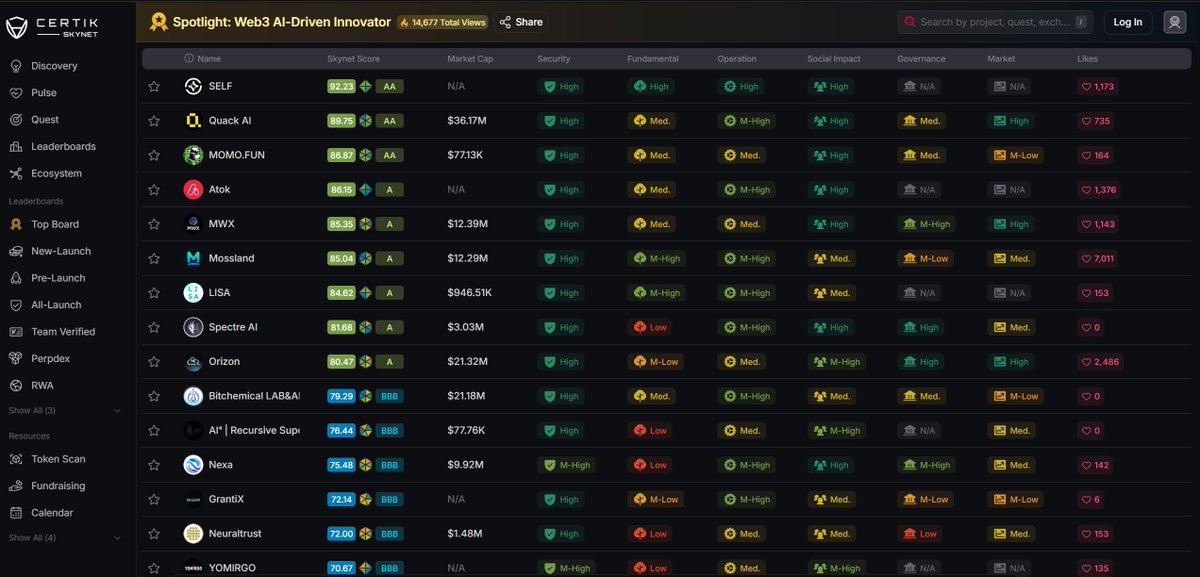The width and height of the screenshot is (1200, 577).
Task: Click the Perpdex sidebar icon
Action: (x=15, y=358)
